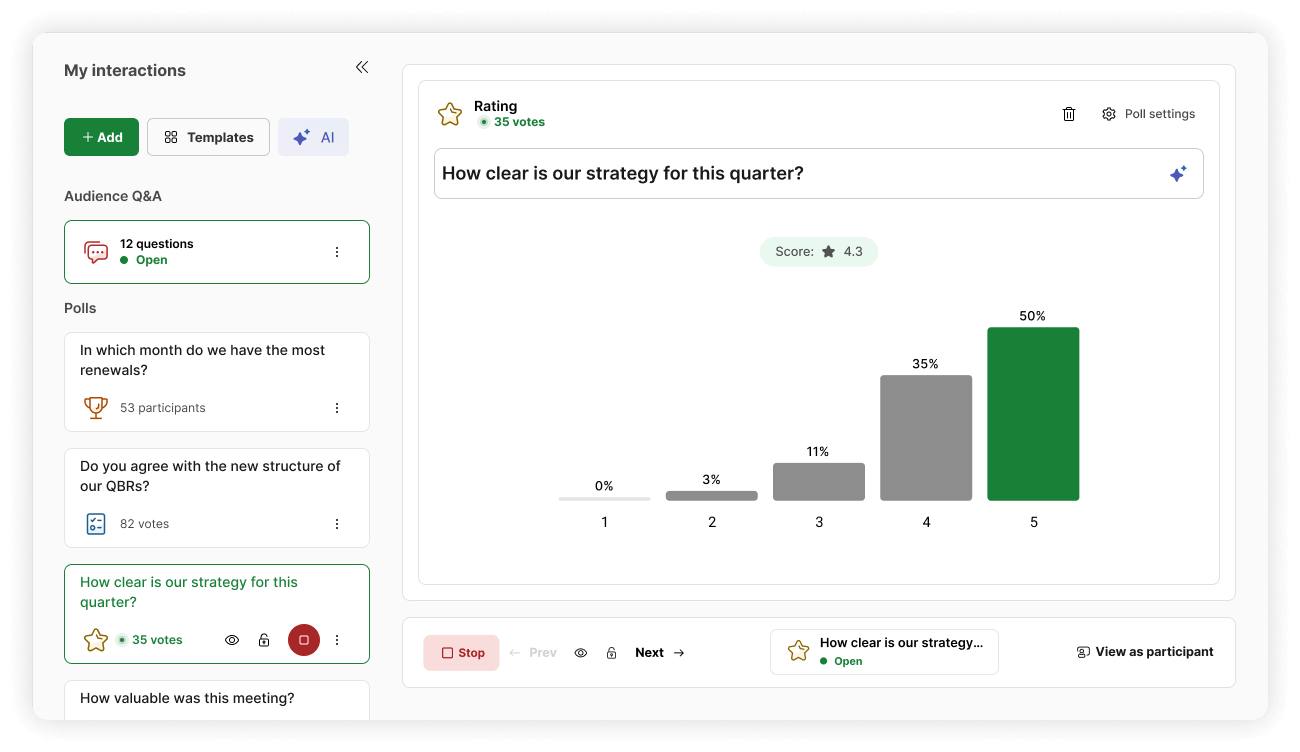The width and height of the screenshot is (1300, 752).
Task: Toggle voting lock on sidebar strategy poll
Action: coord(264,640)
